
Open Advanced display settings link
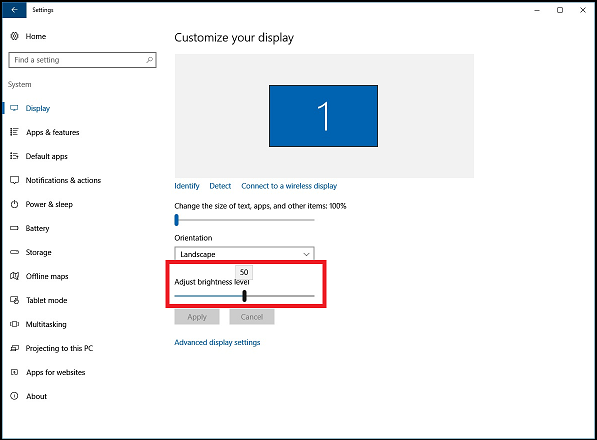pyautogui.click(x=217, y=342)
